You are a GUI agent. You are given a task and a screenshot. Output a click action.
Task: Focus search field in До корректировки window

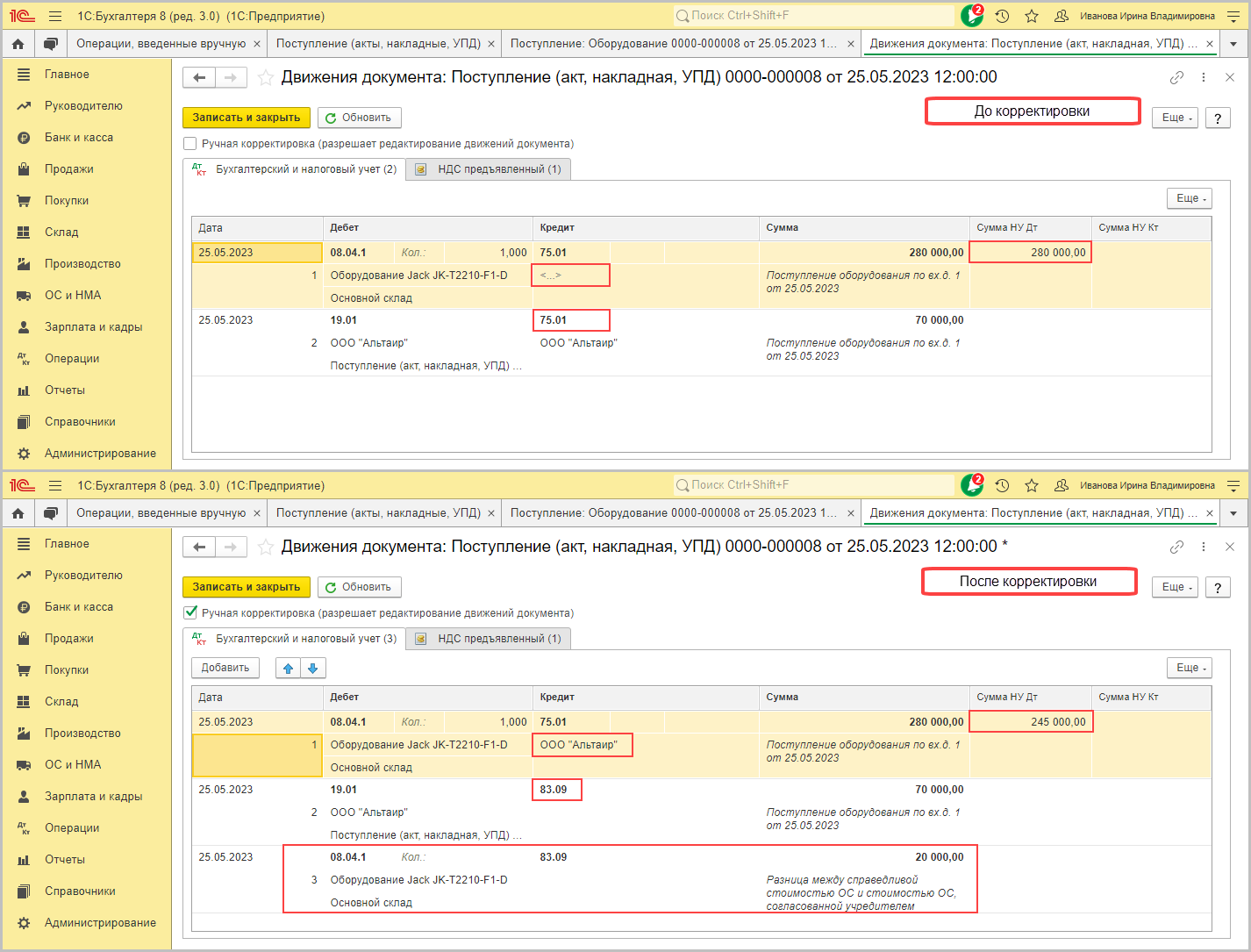point(813,16)
